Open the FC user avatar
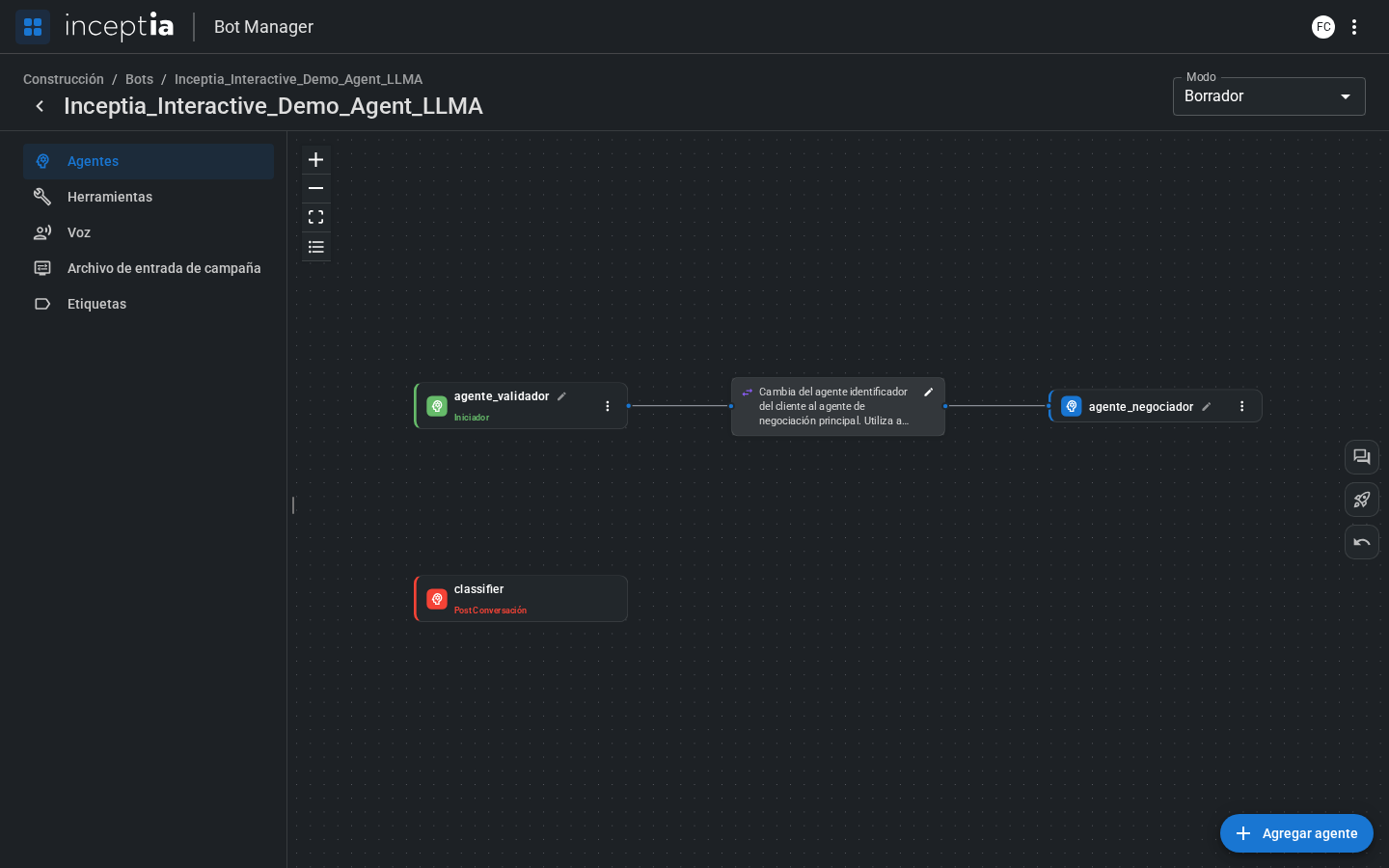This screenshot has height=868, width=1389. pyautogui.click(x=1323, y=27)
